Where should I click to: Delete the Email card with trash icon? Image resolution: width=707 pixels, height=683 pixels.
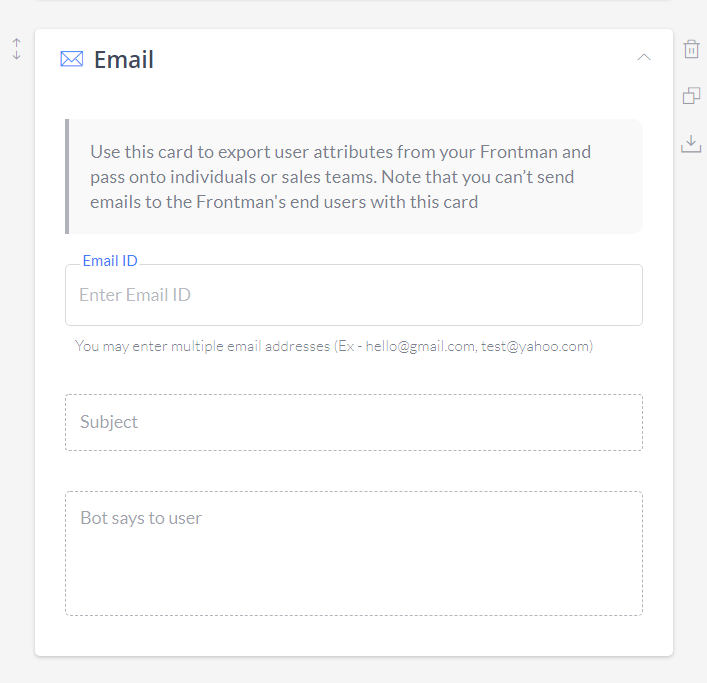[691, 49]
